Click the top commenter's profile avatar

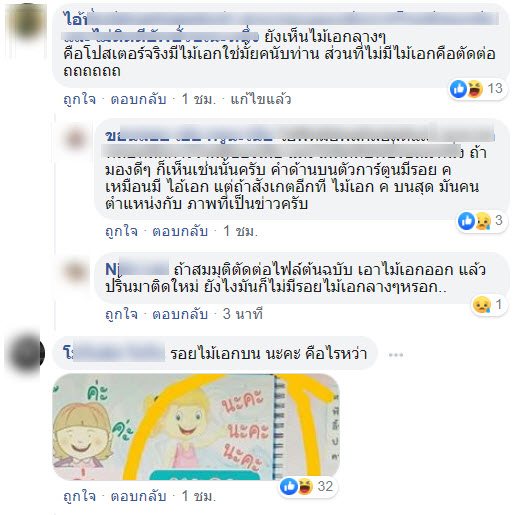pos(27,21)
